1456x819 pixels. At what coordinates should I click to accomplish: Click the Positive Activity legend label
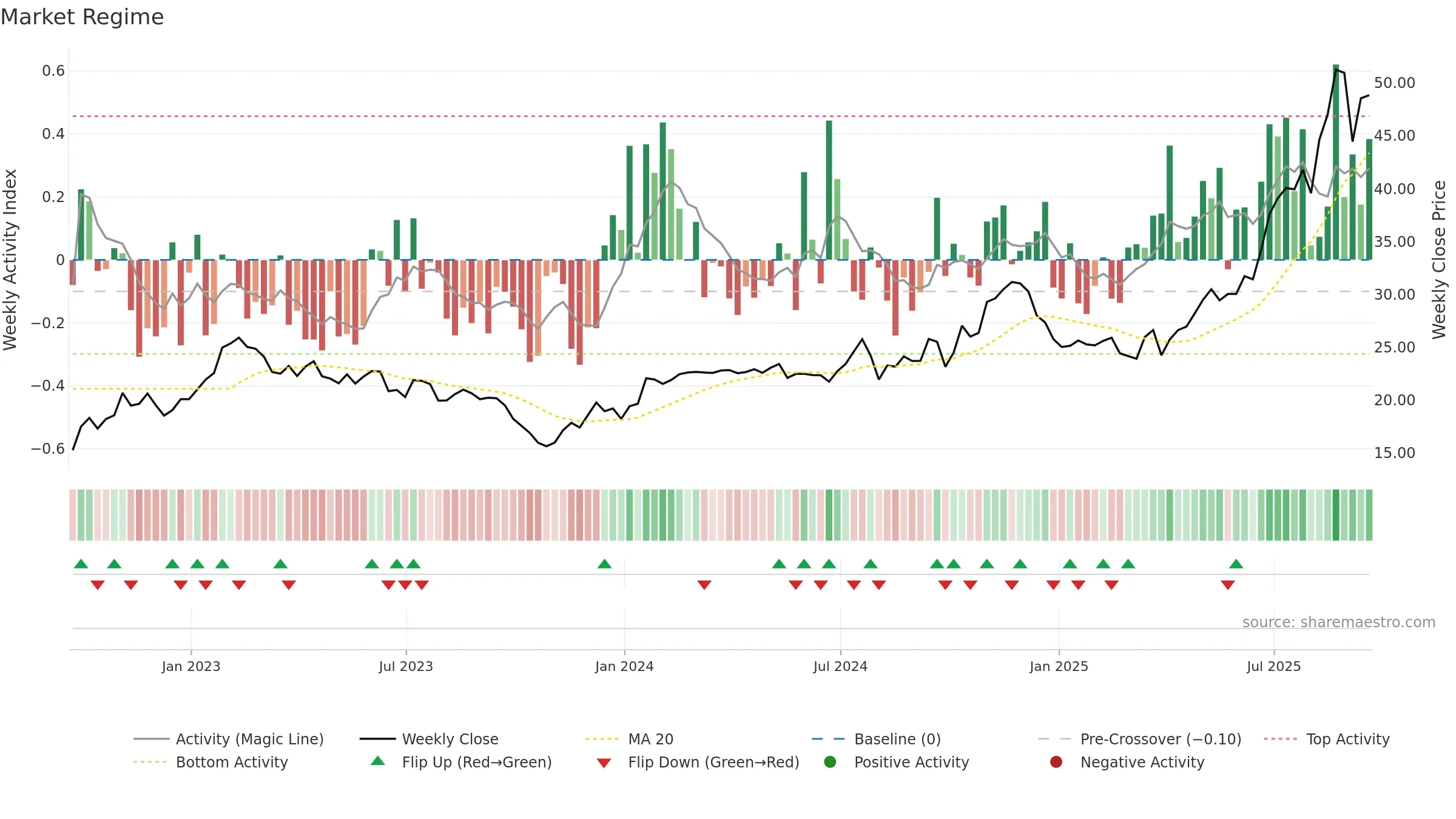911,762
